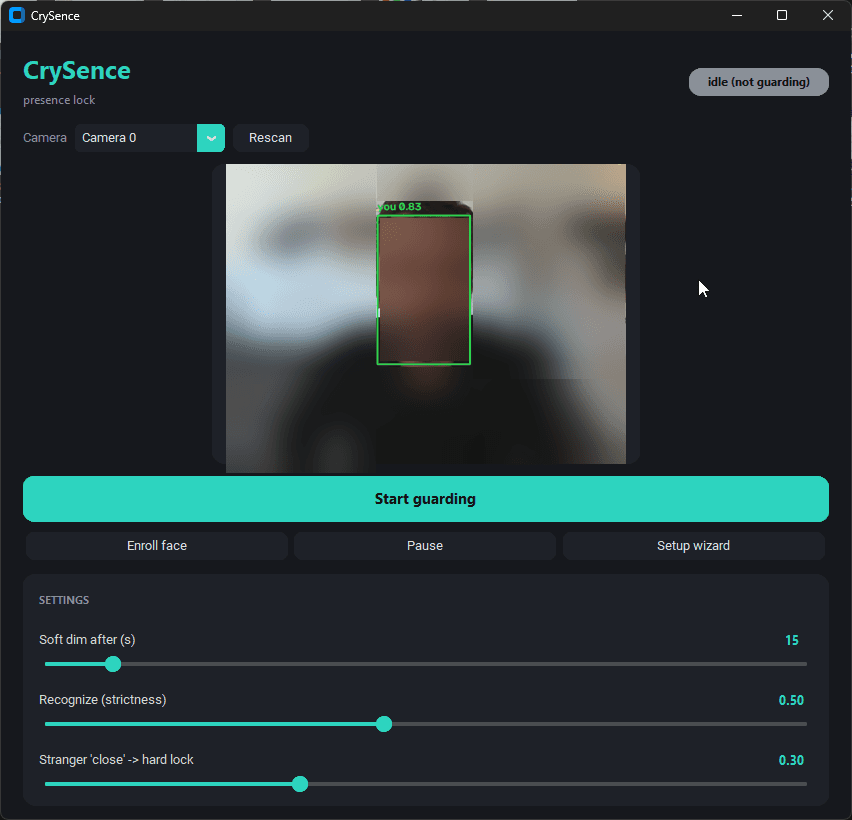Click the 'Soft dim after (s)' label
The width and height of the screenshot is (852, 820).
click(x=87, y=640)
